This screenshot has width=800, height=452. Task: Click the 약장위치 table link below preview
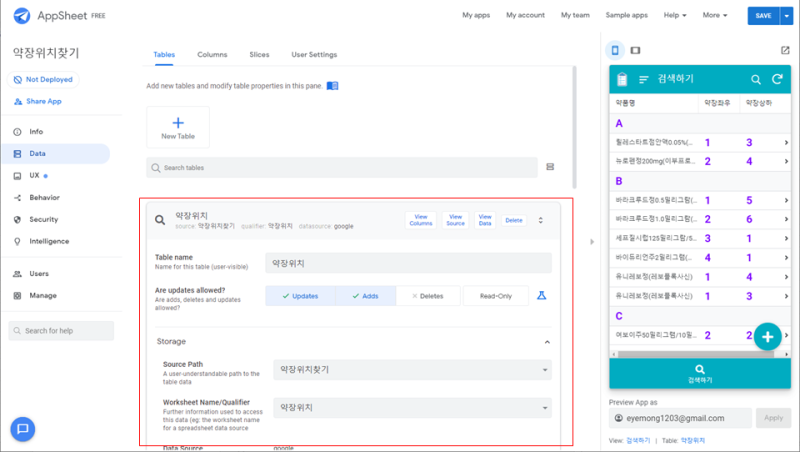coord(692,441)
